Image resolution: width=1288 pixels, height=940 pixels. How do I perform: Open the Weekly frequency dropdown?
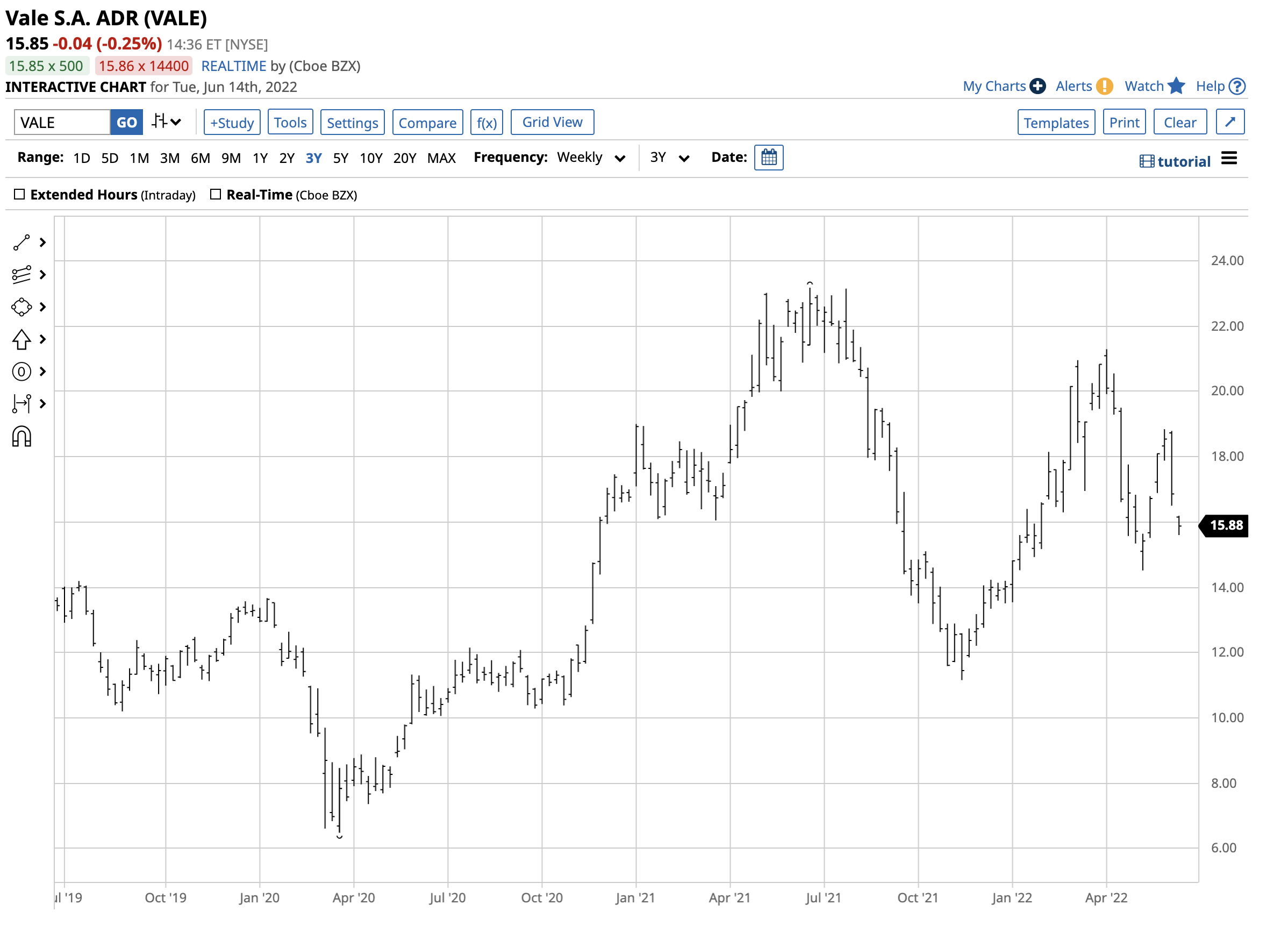pos(591,158)
